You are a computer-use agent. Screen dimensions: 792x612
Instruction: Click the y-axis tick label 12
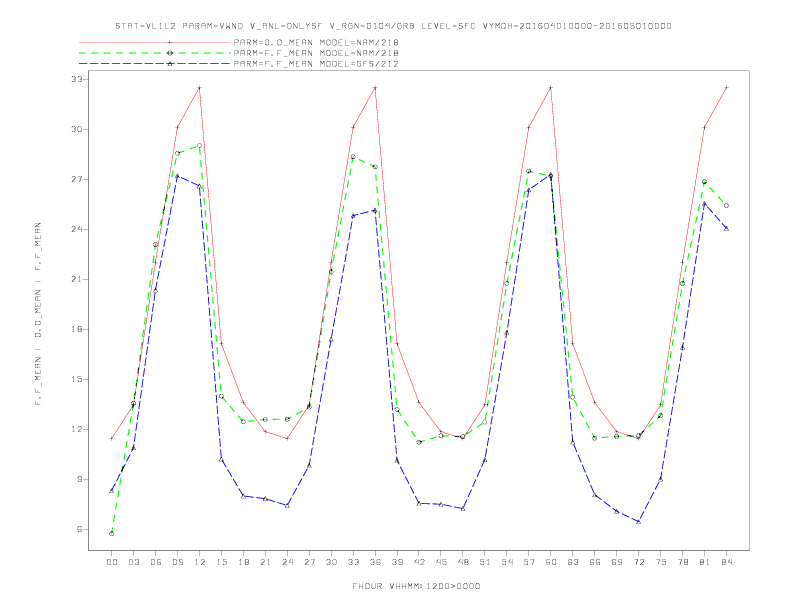[x=76, y=429]
